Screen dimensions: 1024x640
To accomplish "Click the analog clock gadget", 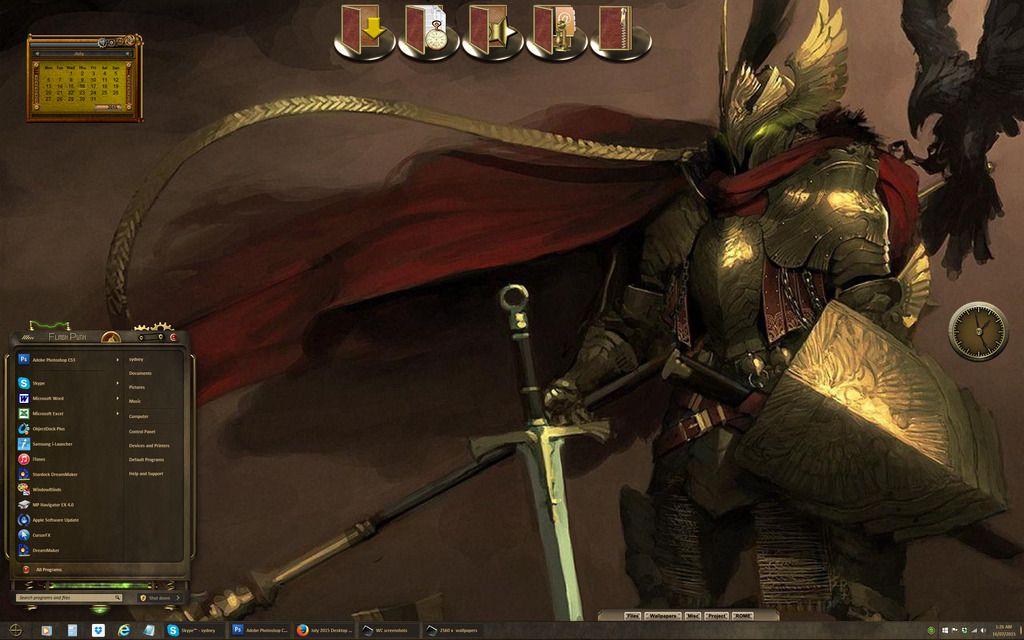I will pyautogui.click(x=978, y=330).
